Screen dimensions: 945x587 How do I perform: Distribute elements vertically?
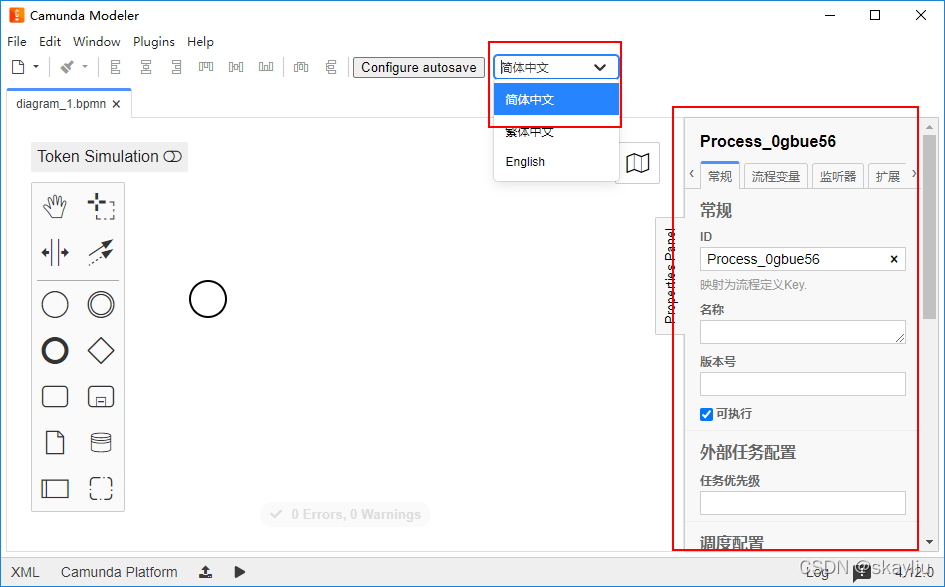331,67
